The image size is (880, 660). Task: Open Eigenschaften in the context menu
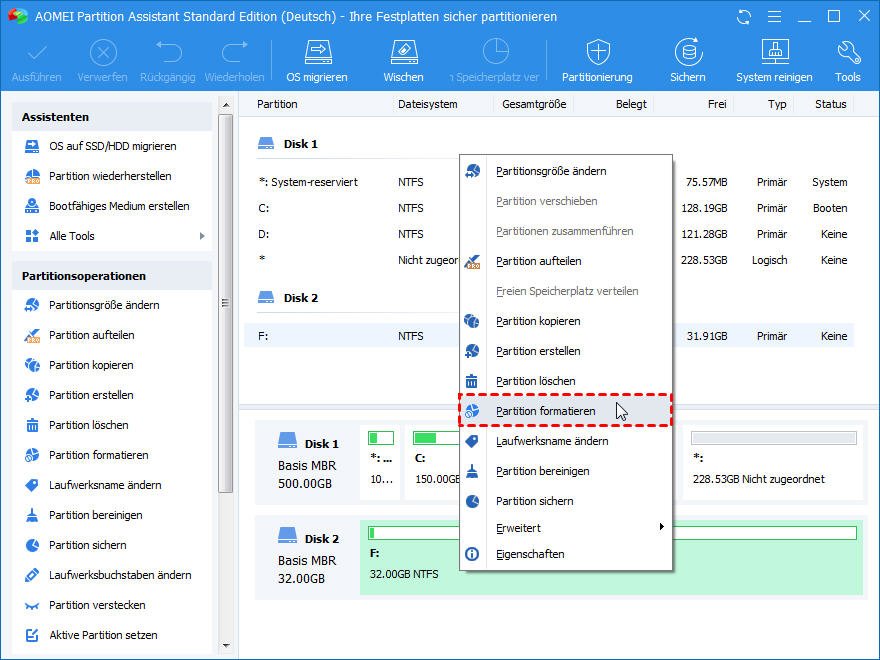point(566,554)
